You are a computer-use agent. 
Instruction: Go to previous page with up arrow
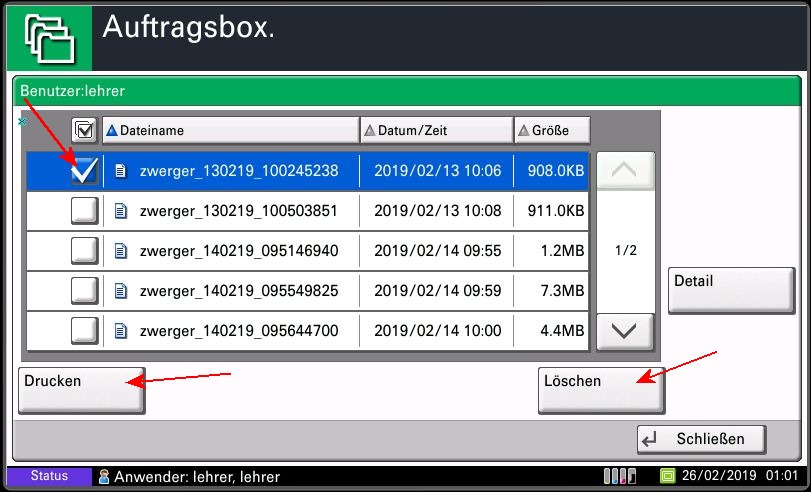pyautogui.click(x=624, y=171)
